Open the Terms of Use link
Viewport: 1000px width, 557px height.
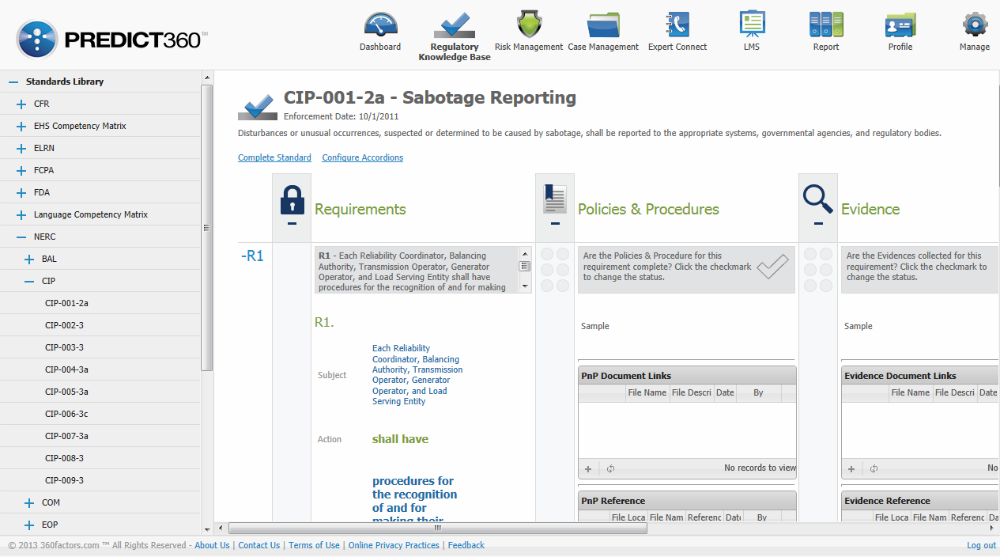click(314, 546)
